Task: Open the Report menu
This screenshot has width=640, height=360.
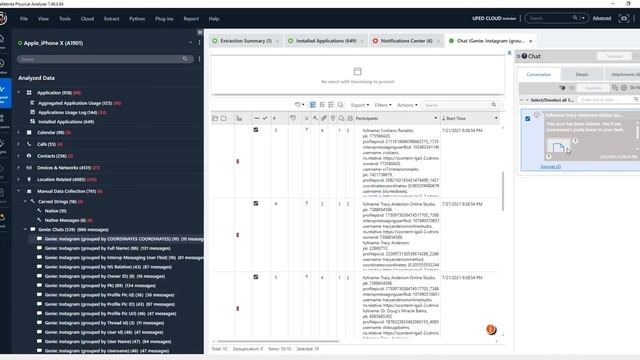Action: (191, 19)
